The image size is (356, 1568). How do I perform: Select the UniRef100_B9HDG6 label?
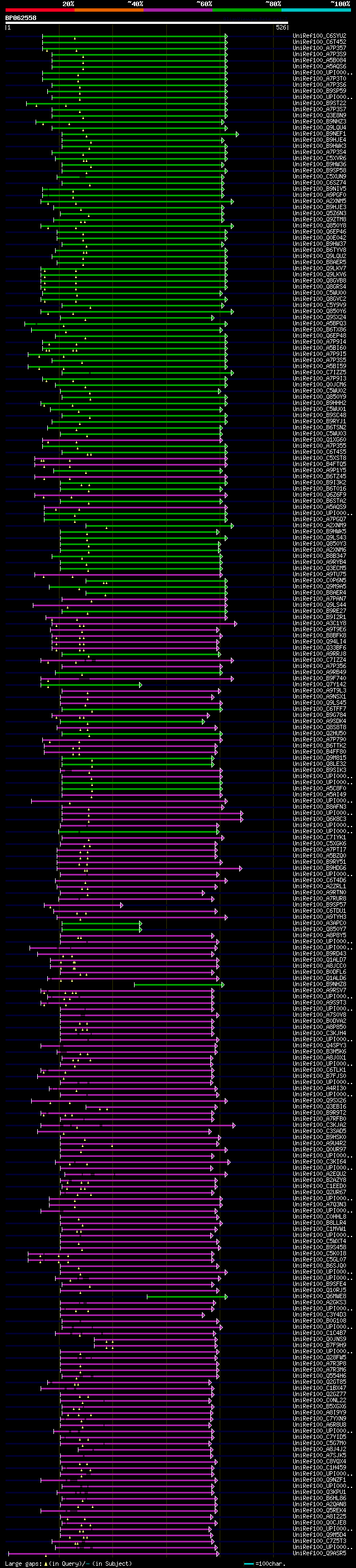[319, 869]
